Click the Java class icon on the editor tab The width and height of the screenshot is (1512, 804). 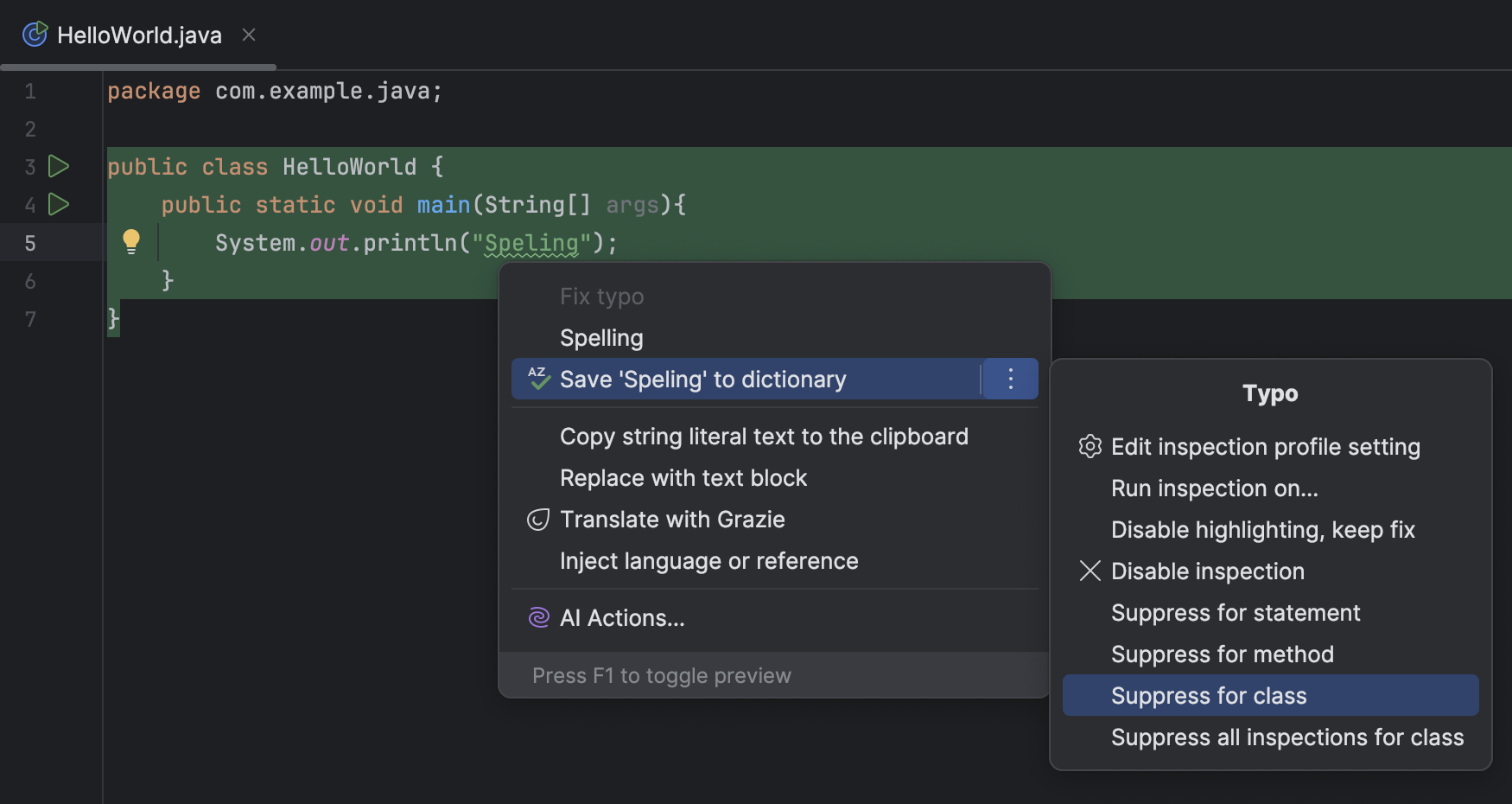point(34,34)
